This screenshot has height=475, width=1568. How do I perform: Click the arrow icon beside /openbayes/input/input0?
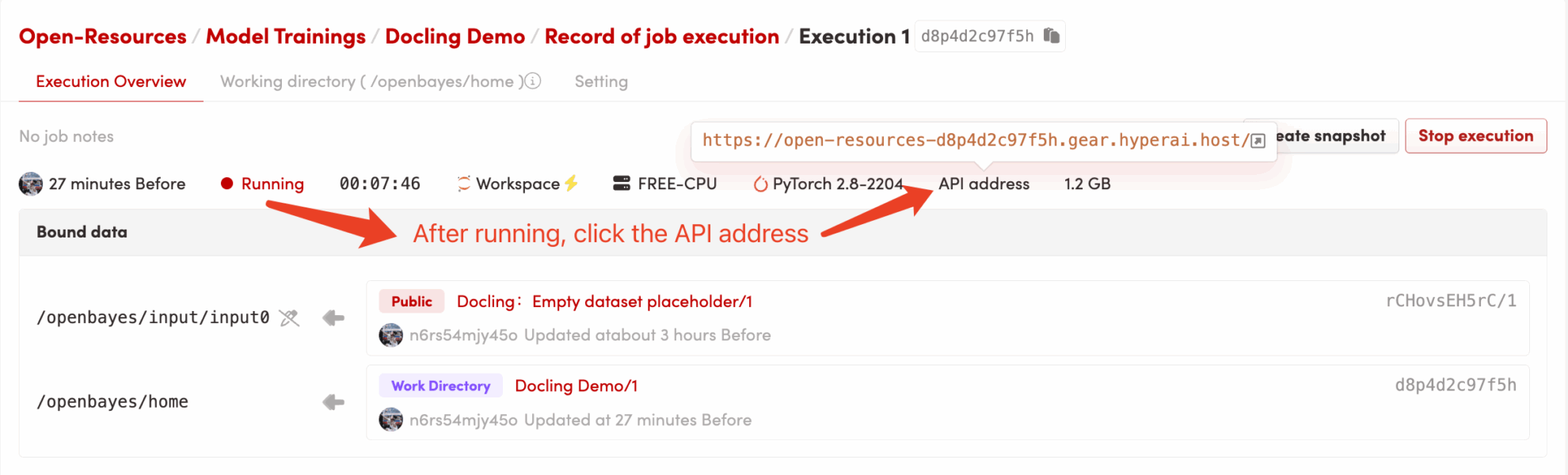tap(333, 318)
